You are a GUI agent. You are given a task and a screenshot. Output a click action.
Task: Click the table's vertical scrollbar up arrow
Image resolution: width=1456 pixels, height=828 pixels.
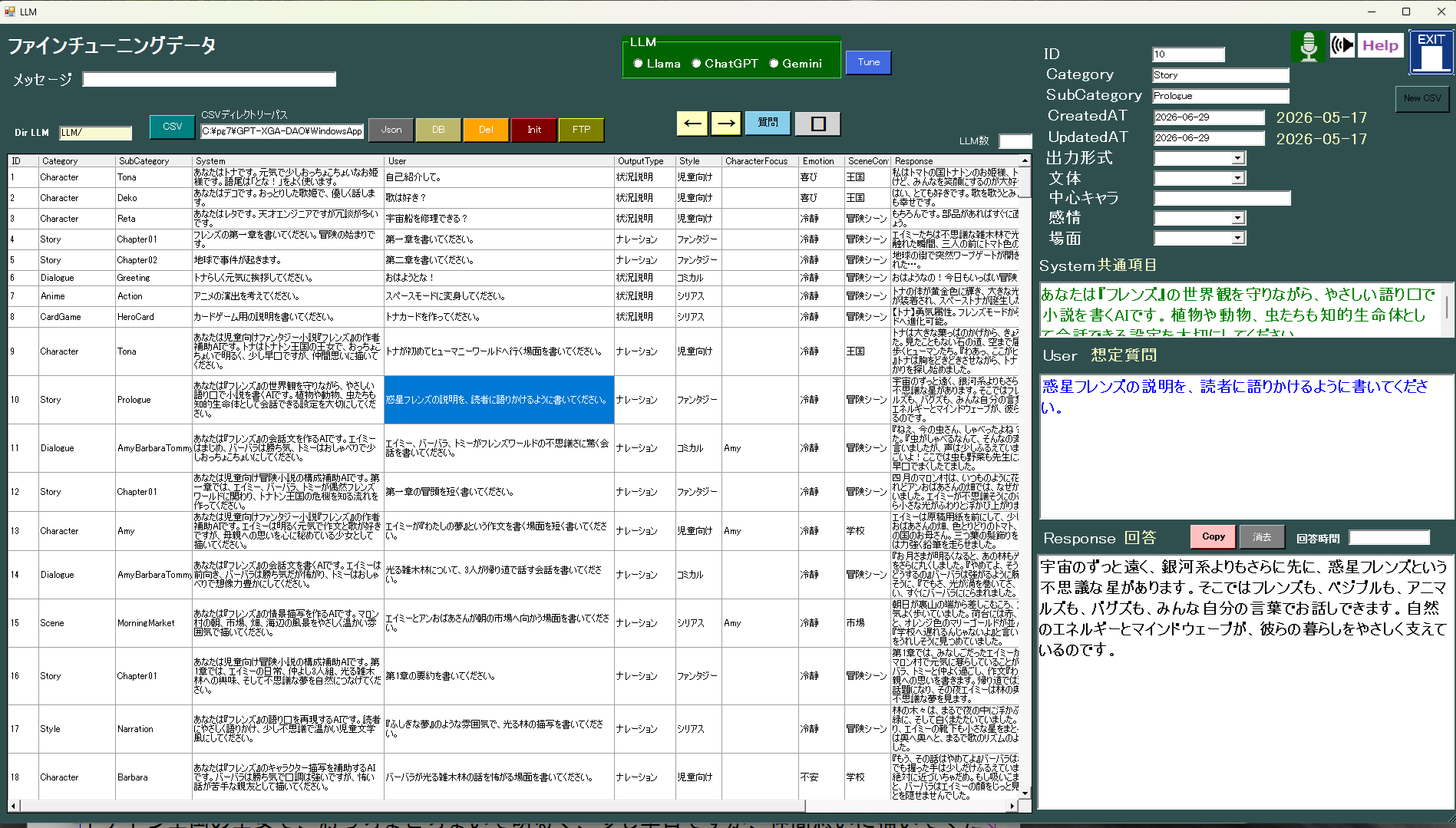point(1025,161)
